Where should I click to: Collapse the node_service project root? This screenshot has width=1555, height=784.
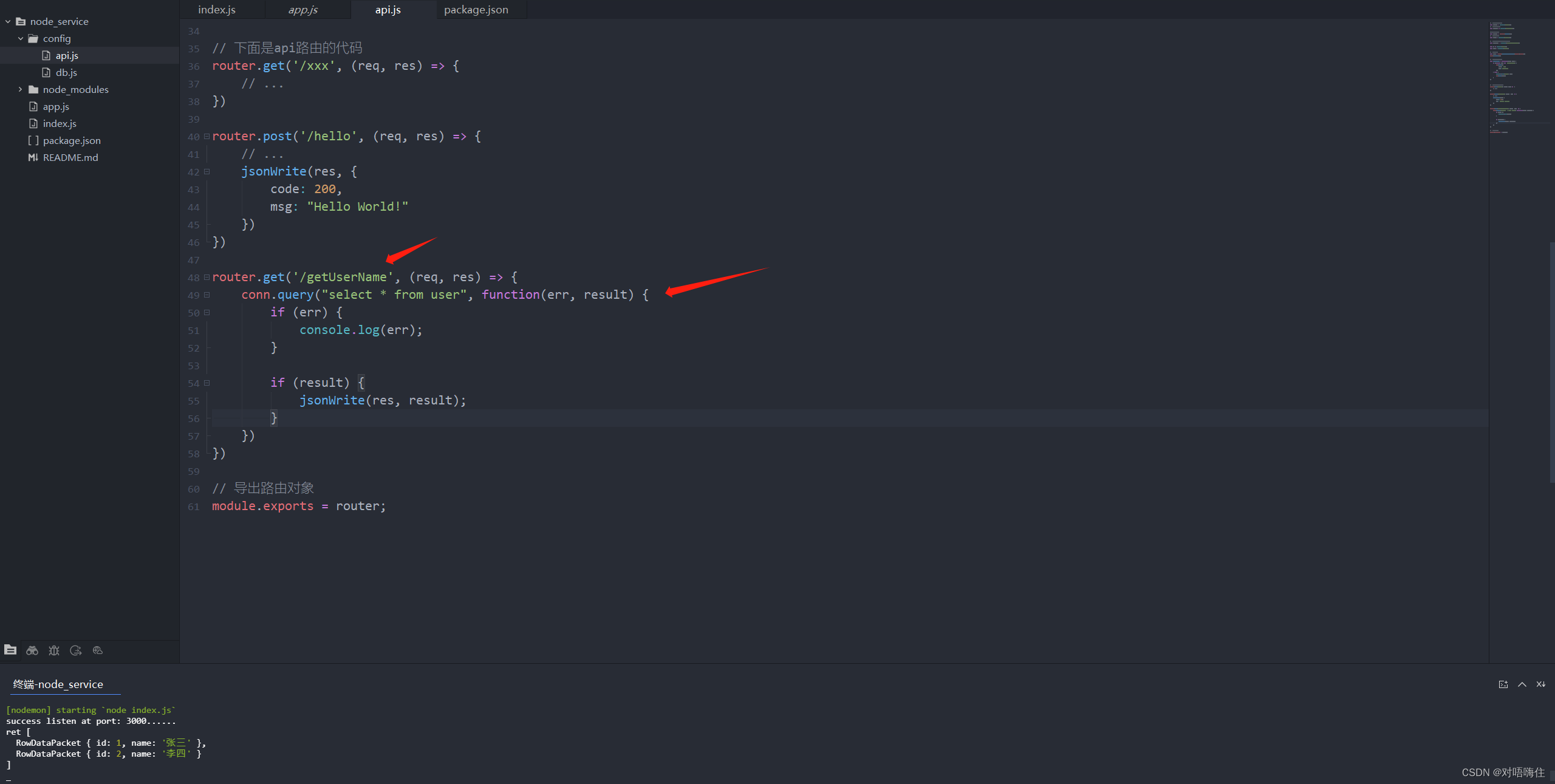point(8,21)
